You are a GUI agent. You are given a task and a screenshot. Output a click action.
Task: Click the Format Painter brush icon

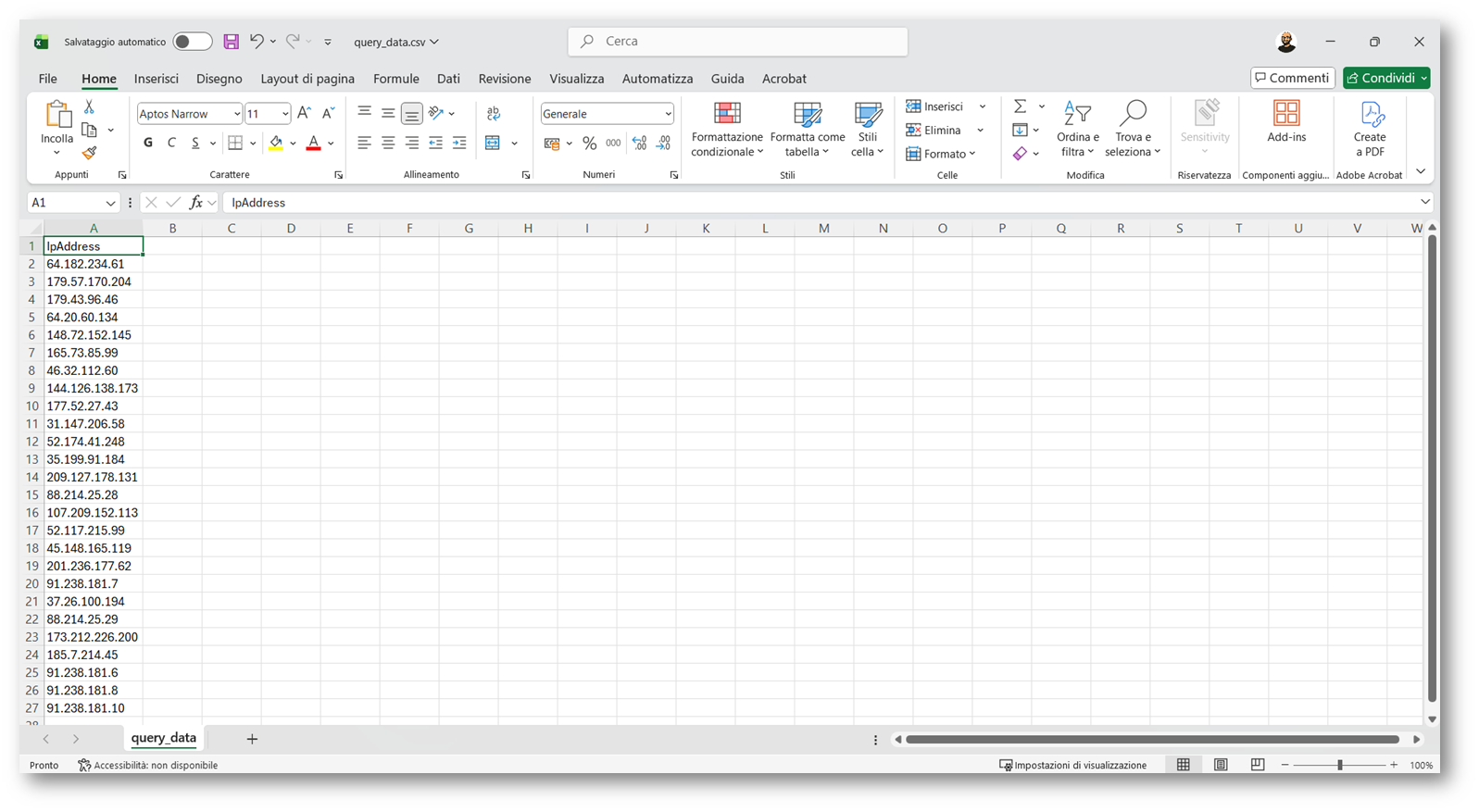pyautogui.click(x=90, y=154)
